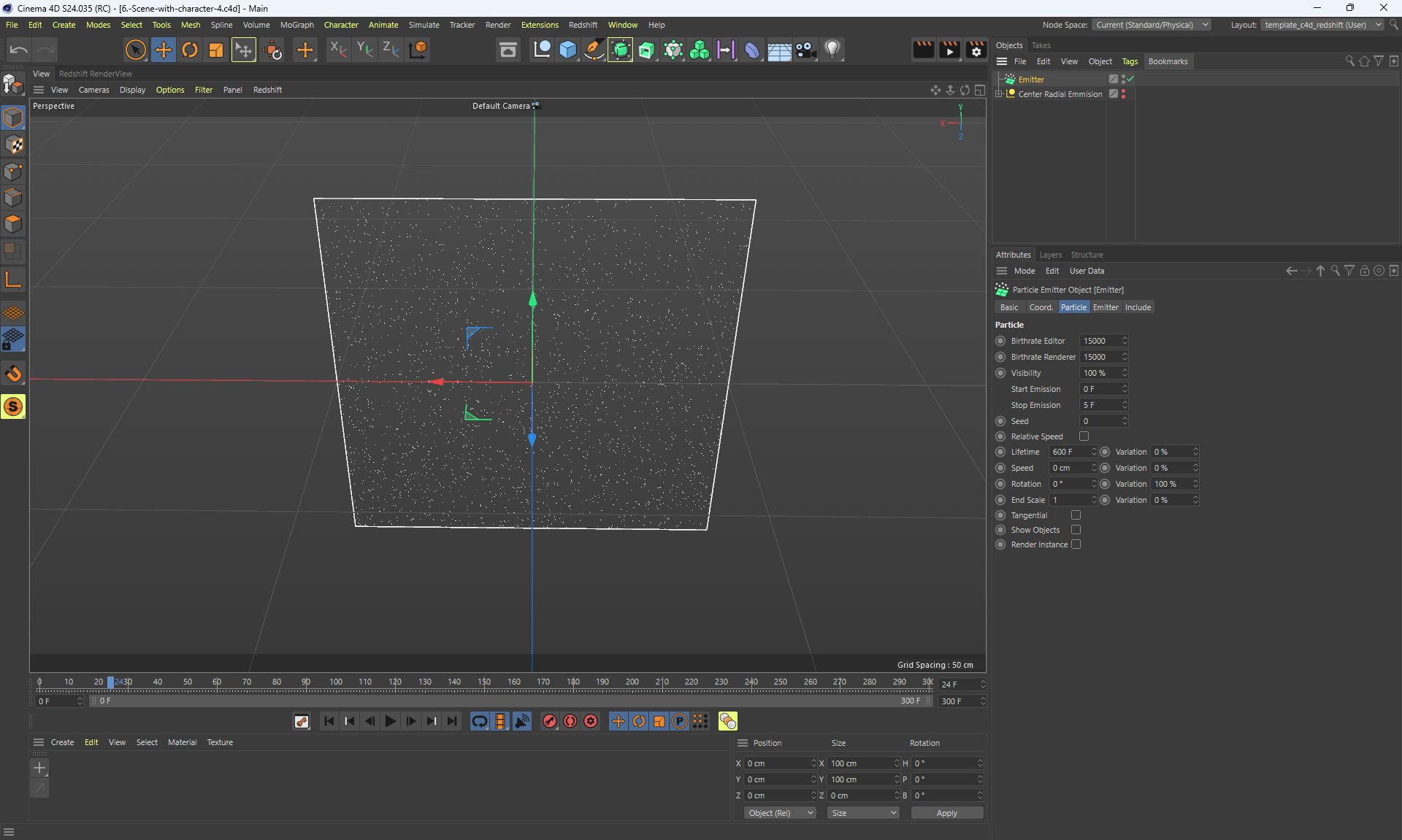Click frame 100 on the timeline ruler
The height and width of the screenshot is (840, 1402).
pyautogui.click(x=336, y=683)
